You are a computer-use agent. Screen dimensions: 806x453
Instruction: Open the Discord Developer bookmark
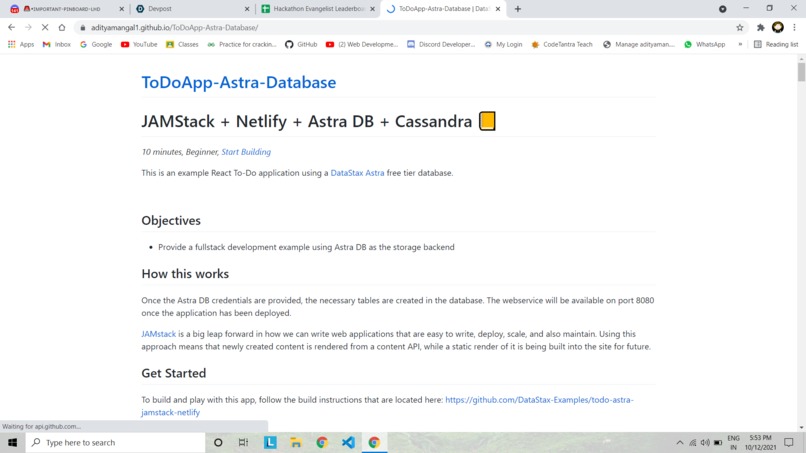(441, 45)
